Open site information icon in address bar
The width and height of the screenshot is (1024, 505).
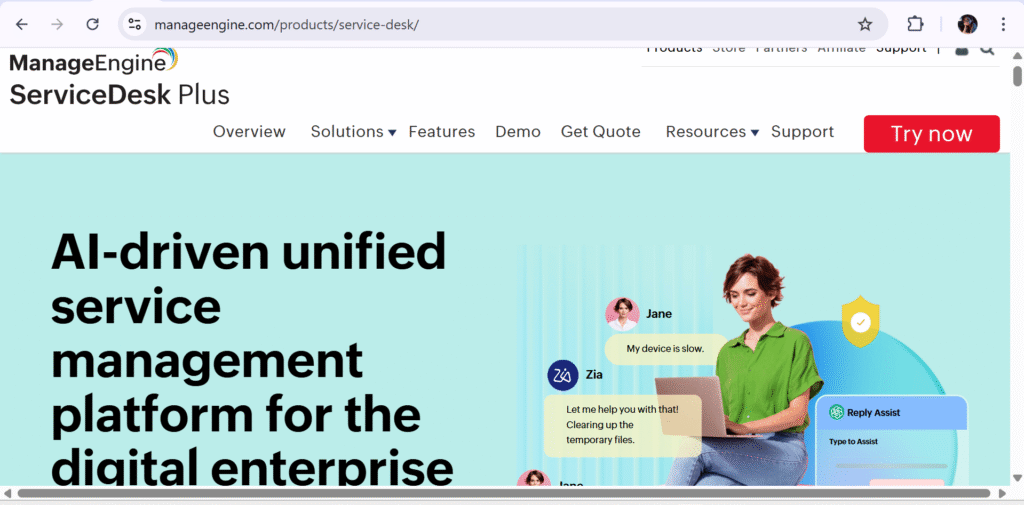(x=135, y=25)
